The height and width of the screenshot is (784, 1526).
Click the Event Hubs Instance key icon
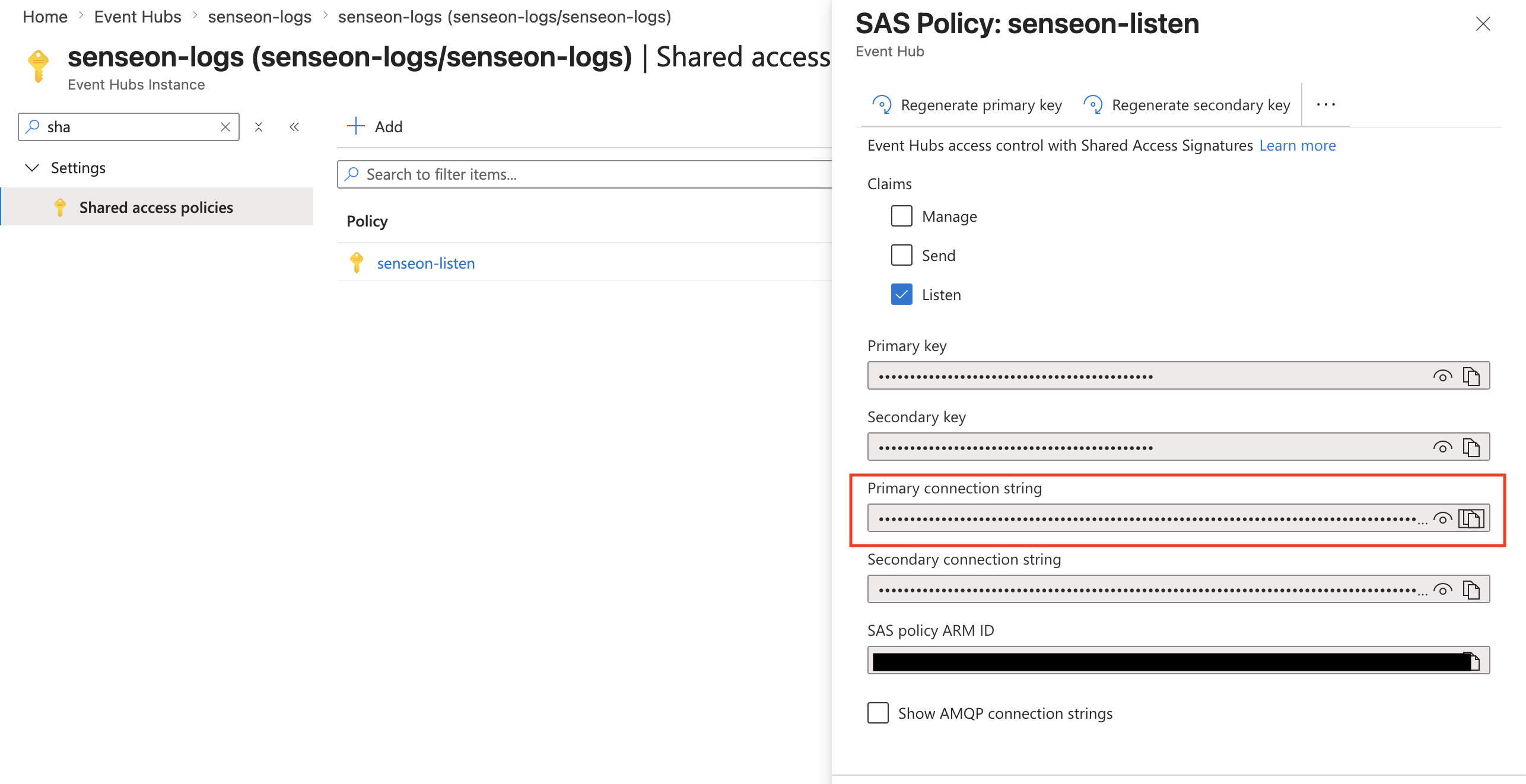click(x=39, y=66)
